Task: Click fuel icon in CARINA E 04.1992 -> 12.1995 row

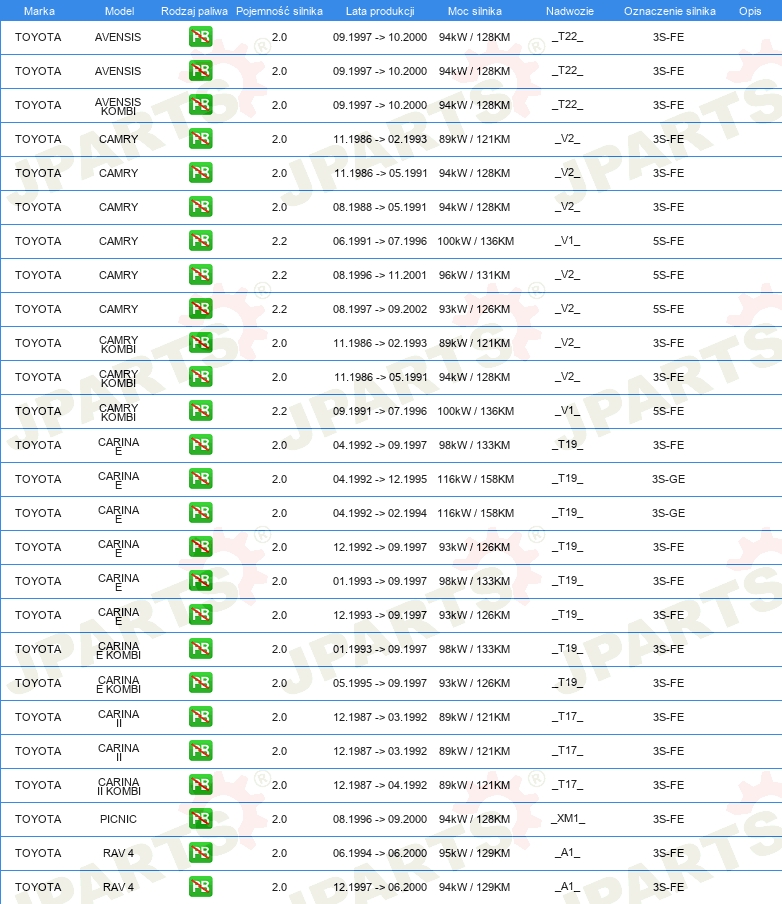Action: pos(201,479)
